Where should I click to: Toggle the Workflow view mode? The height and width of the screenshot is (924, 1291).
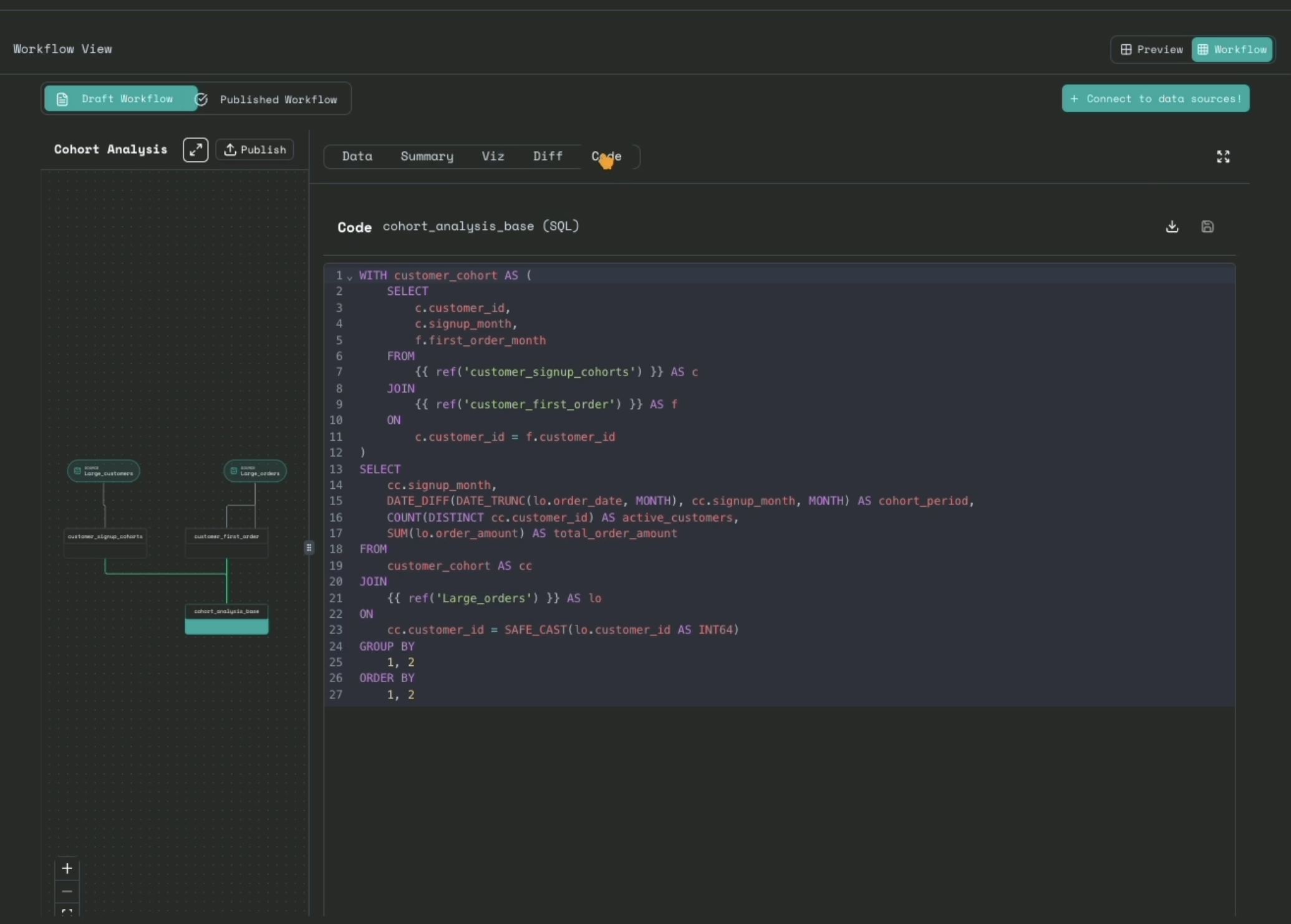(x=1231, y=49)
